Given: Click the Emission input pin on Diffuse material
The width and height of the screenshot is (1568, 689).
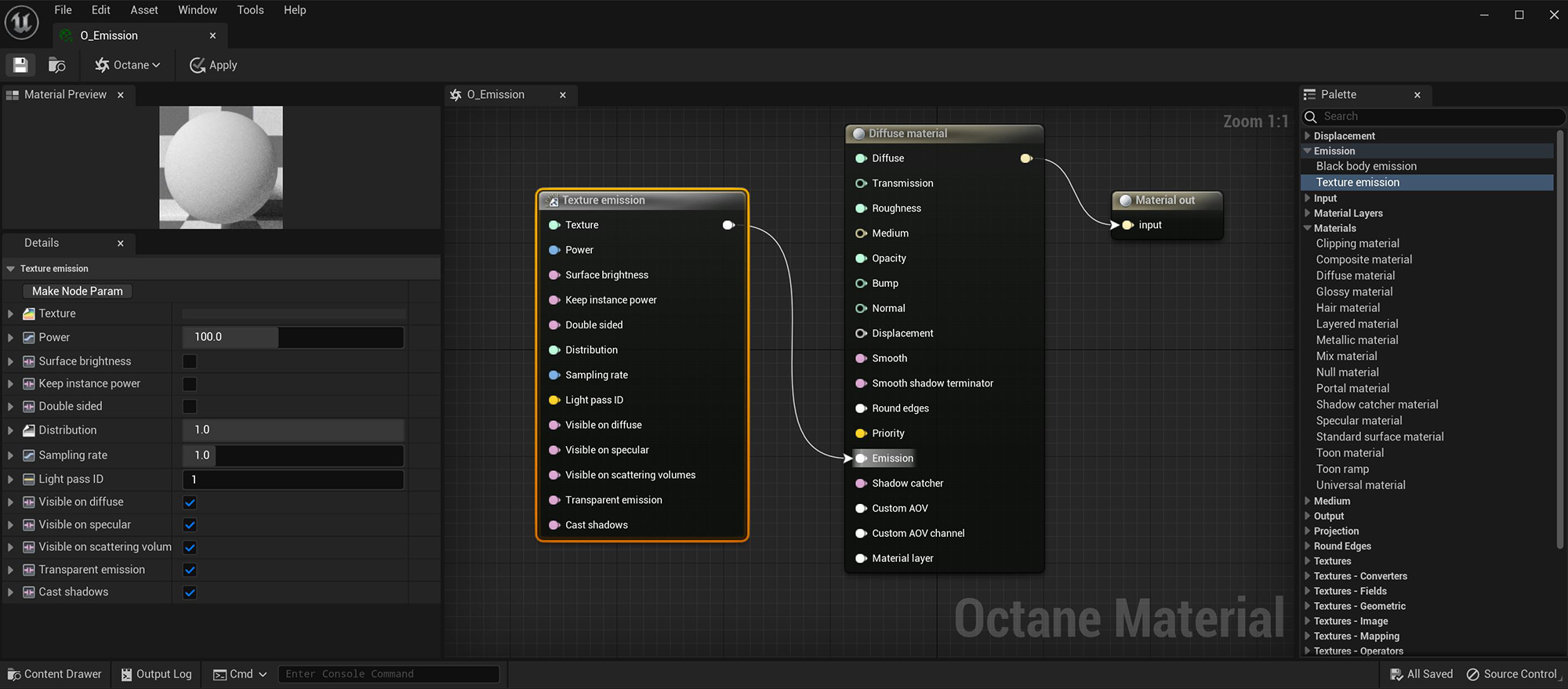Looking at the screenshot, I should [x=861, y=459].
